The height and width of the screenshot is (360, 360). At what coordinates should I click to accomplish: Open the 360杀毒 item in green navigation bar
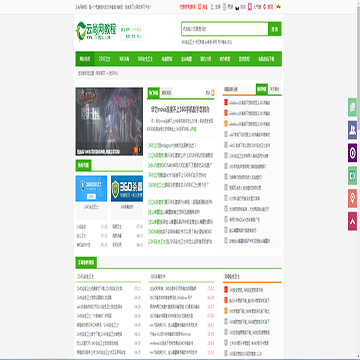click(124, 59)
